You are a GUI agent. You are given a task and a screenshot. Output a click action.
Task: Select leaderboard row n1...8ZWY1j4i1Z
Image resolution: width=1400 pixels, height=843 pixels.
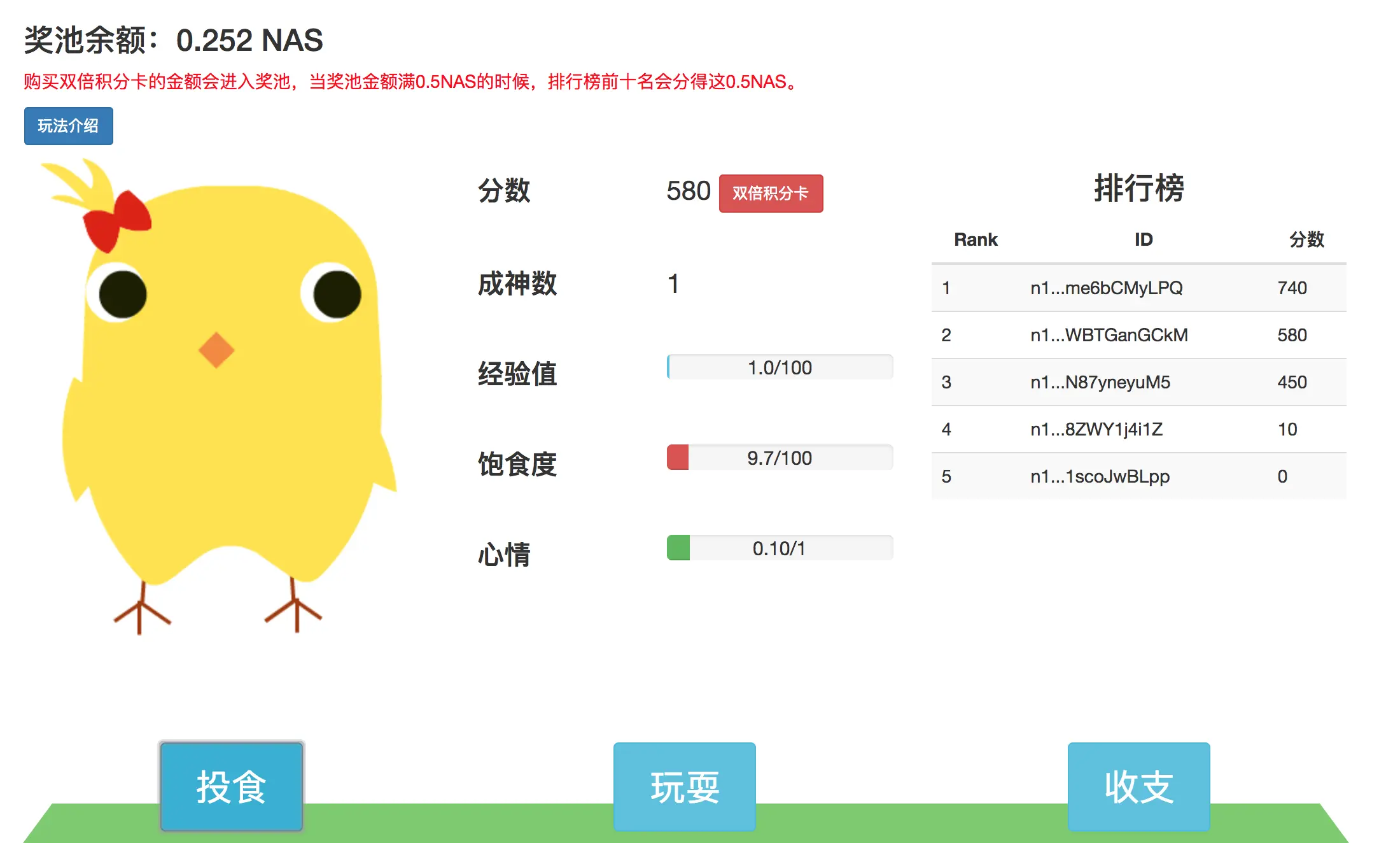point(1096,429)
